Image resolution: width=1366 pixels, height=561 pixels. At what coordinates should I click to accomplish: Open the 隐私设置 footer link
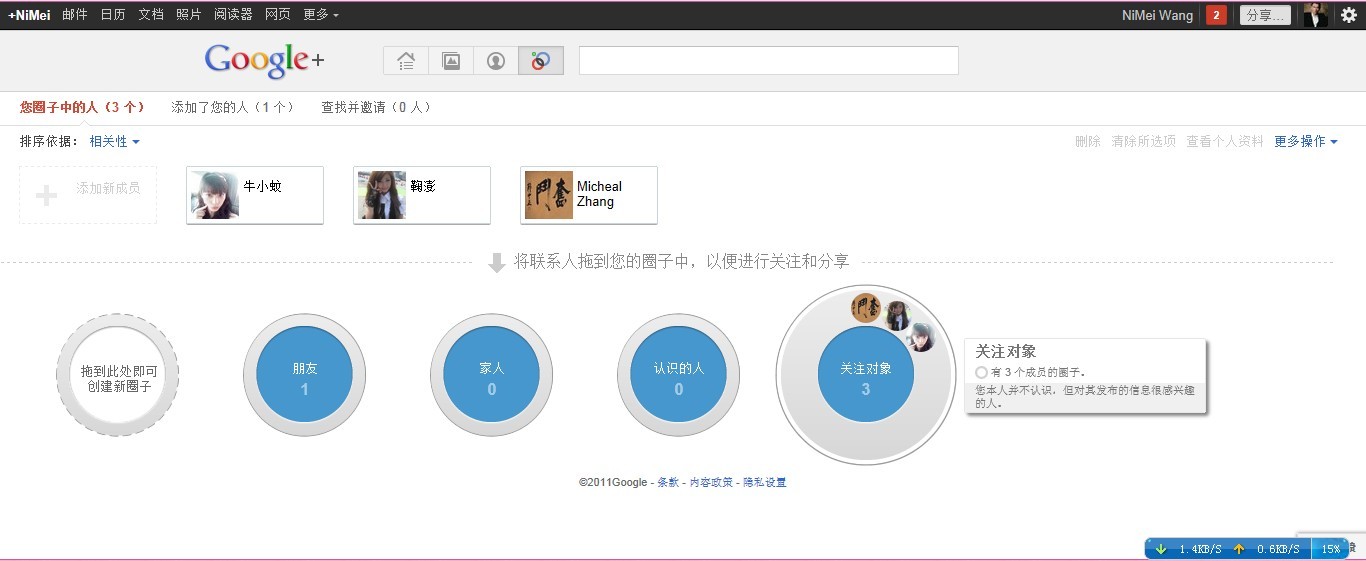pos(765,482)
